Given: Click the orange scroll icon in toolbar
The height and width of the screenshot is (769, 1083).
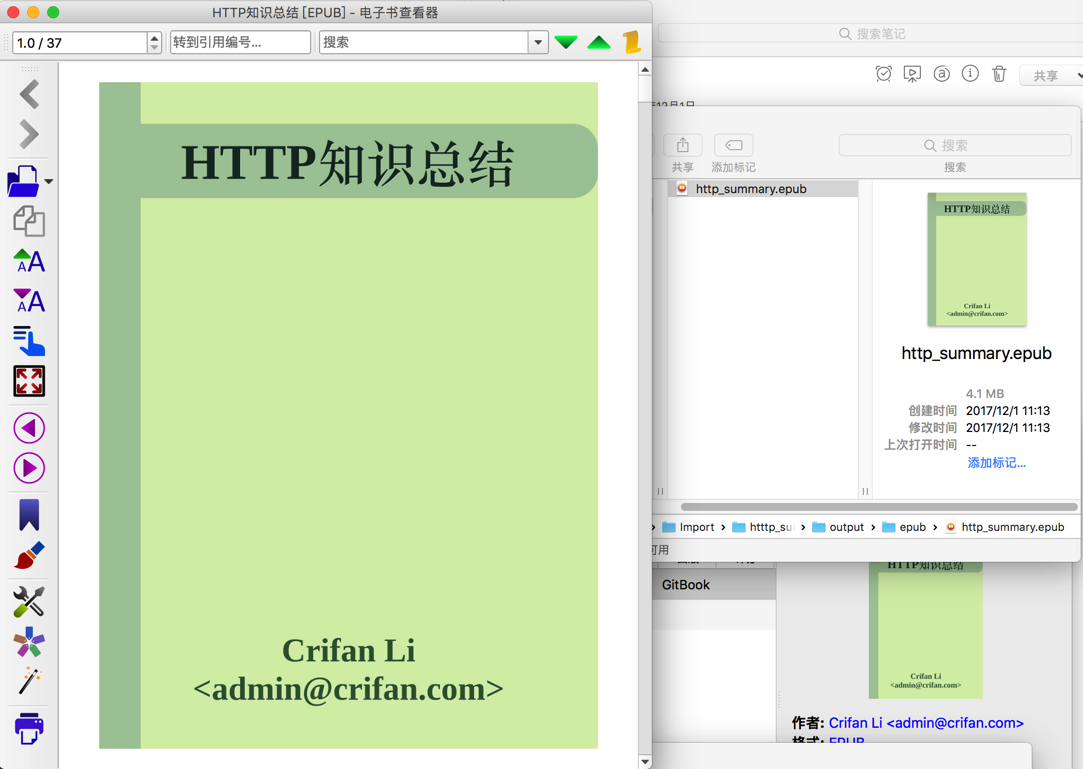Looking at the screenshot, I should tap(632, 42).
